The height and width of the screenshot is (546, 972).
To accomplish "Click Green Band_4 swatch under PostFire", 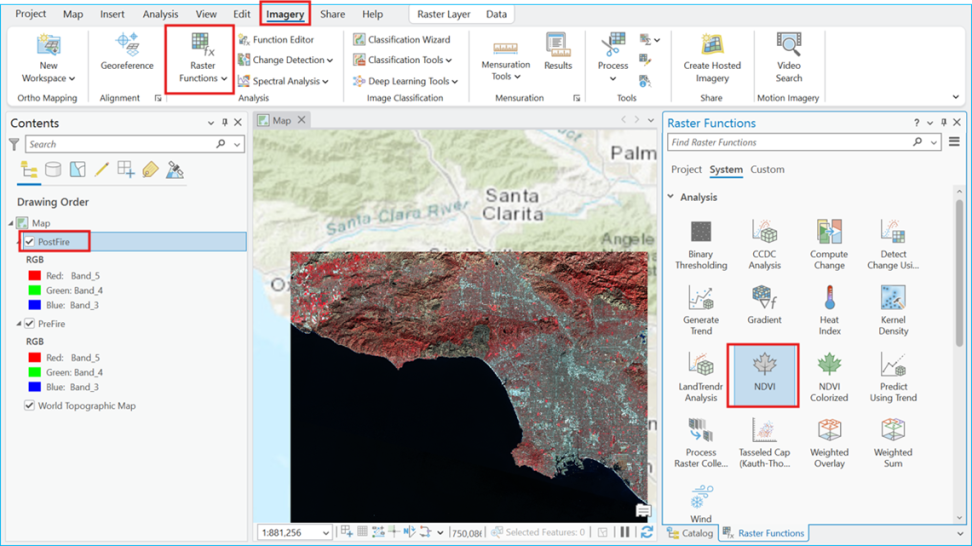I will (x=35, y=290).
